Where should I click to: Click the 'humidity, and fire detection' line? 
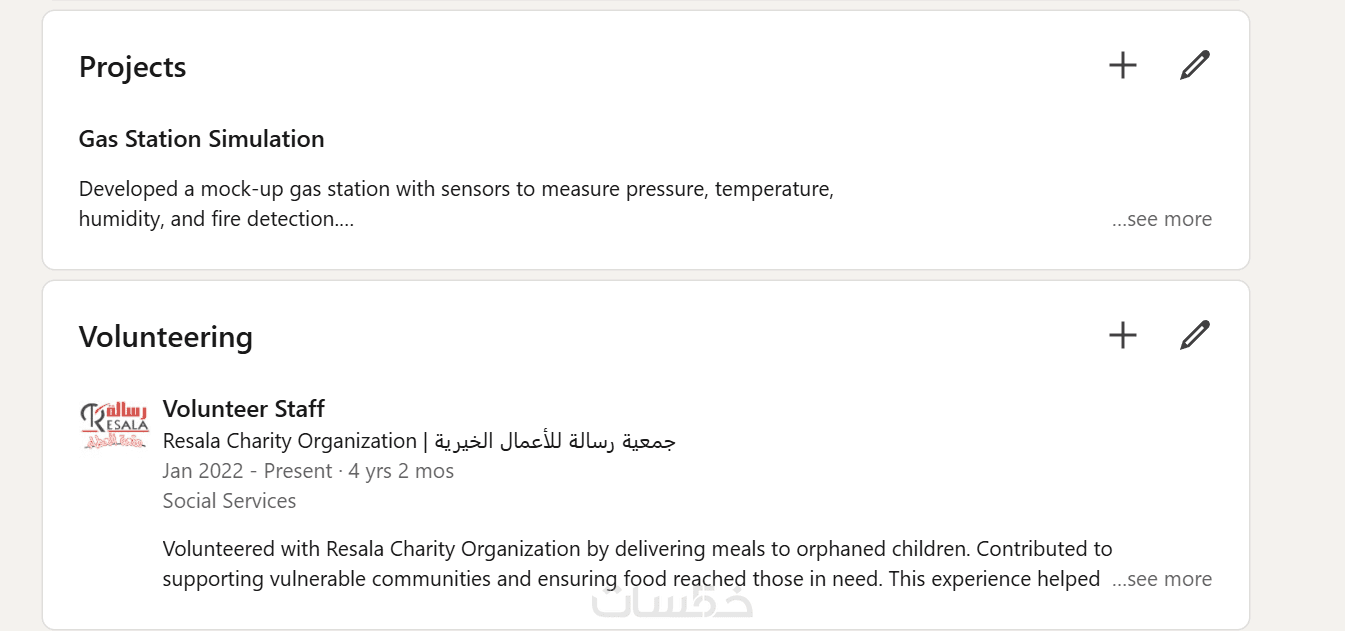pyautogui.click(x=215, y=219)
